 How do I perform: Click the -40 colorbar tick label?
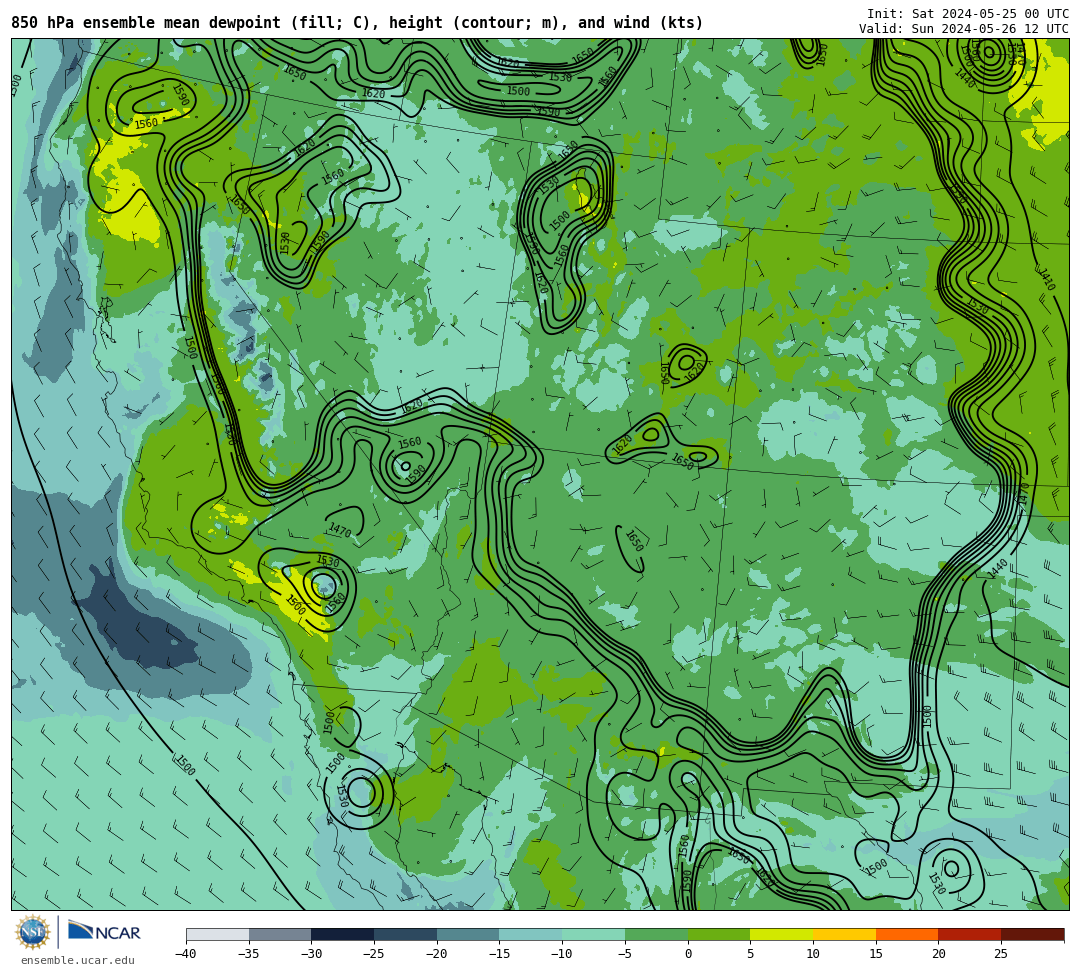185,954
